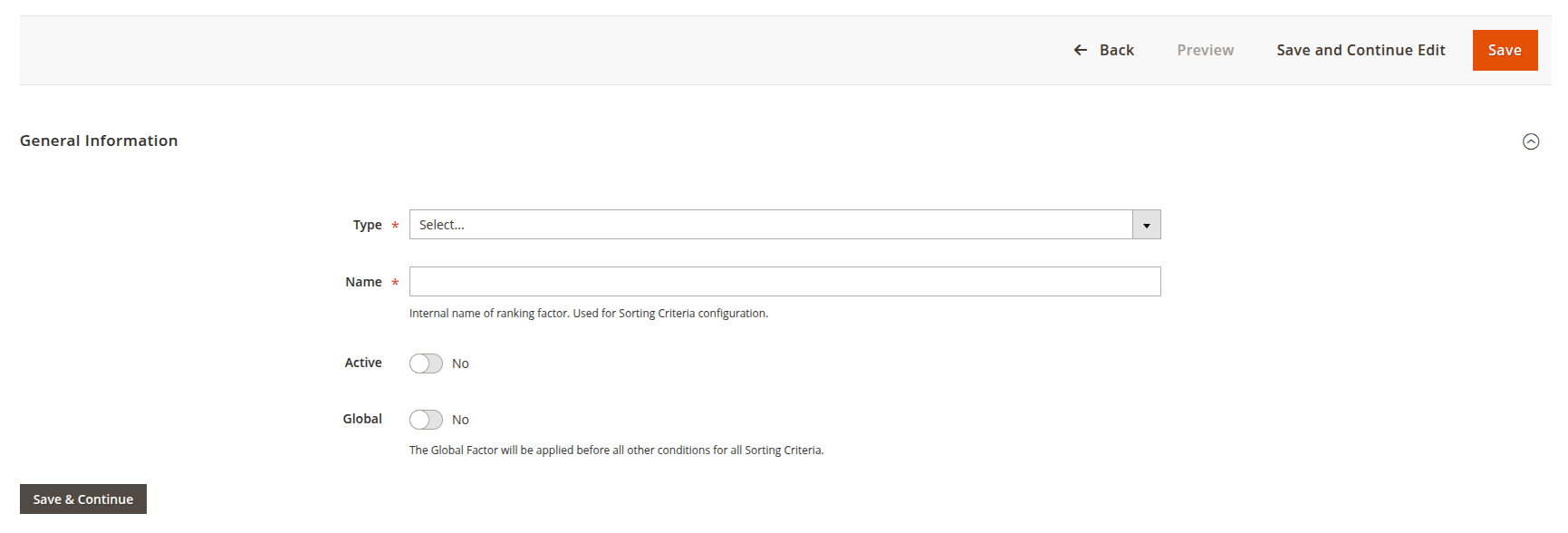Screen dimensions: 1568x533
Task: Click the No label beside Global
Action: tap(460, 420)
